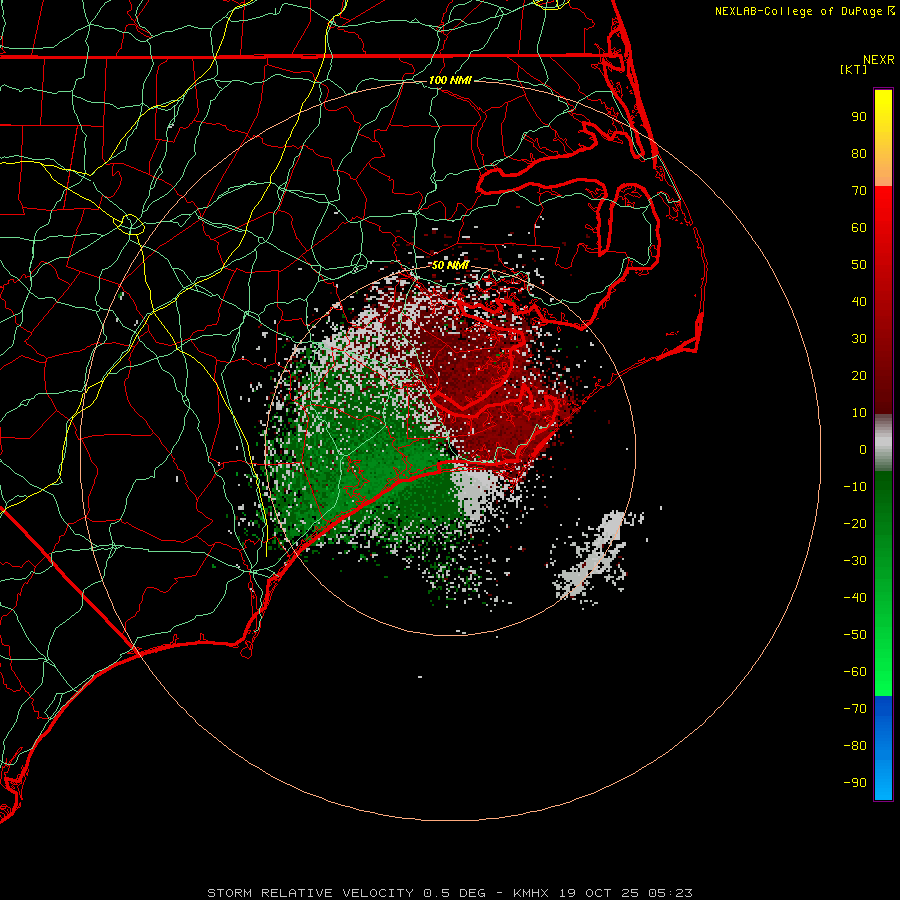Click the gray zero-velocity wedge just off the coast
The width and height of the screenshot is (900, 900).
tap(475, 492)
